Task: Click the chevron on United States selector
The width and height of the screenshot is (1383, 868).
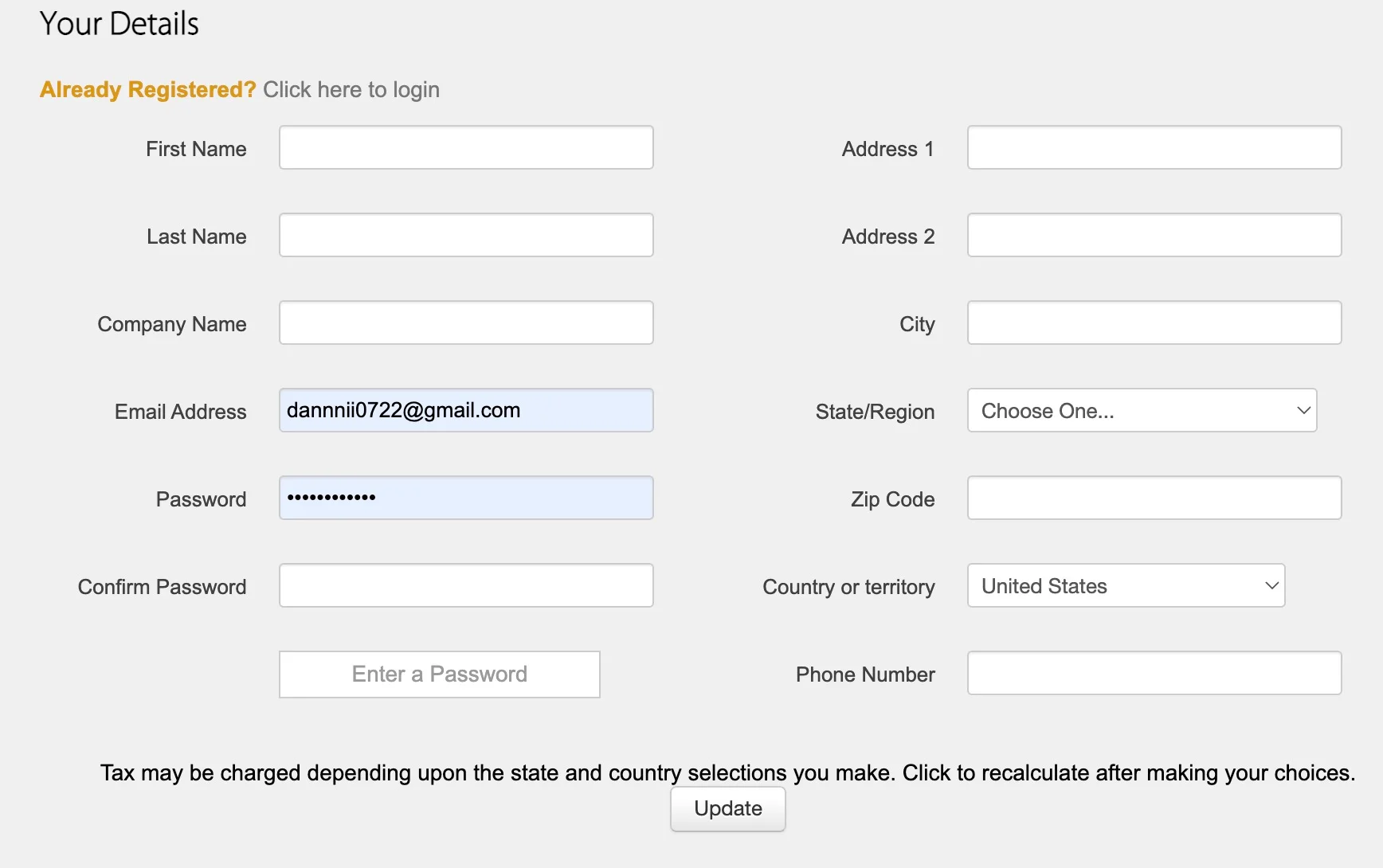Action: pos(1271,585)
